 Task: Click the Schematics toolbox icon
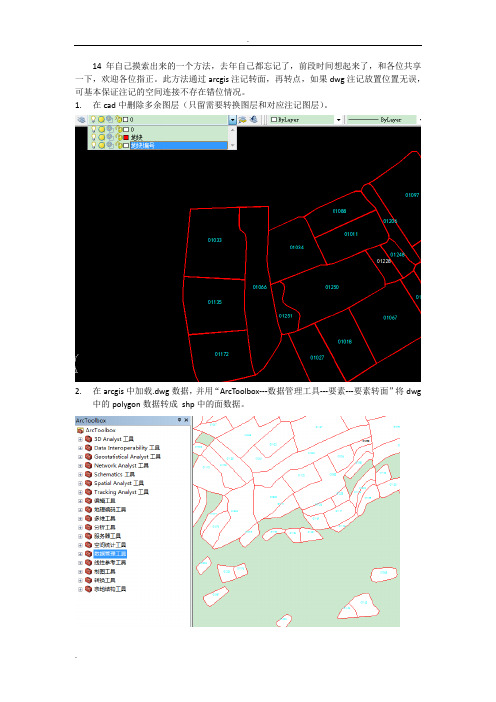point(89,475)
